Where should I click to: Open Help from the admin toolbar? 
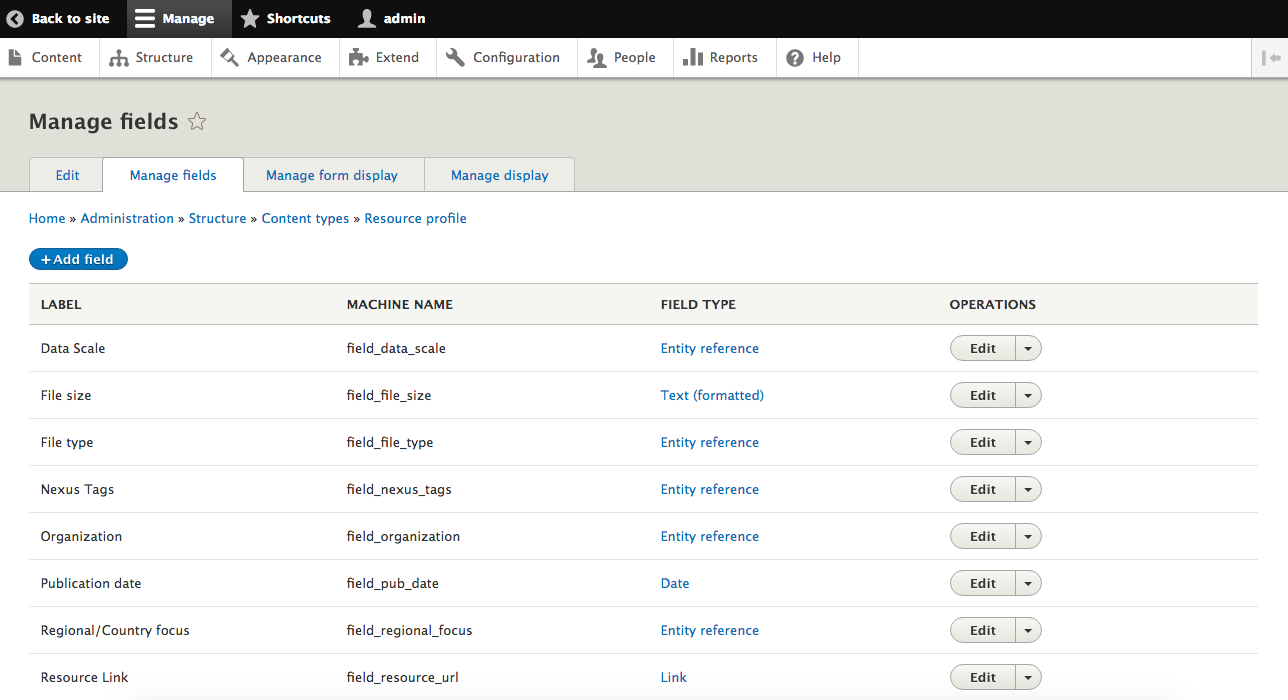click(813, 58)
